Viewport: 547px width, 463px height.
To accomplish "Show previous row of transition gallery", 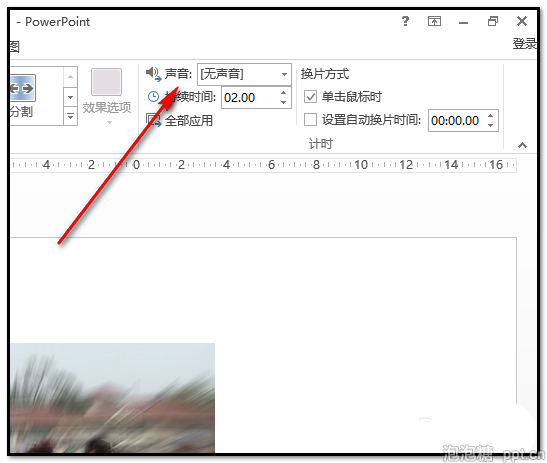I will (70, 76).
